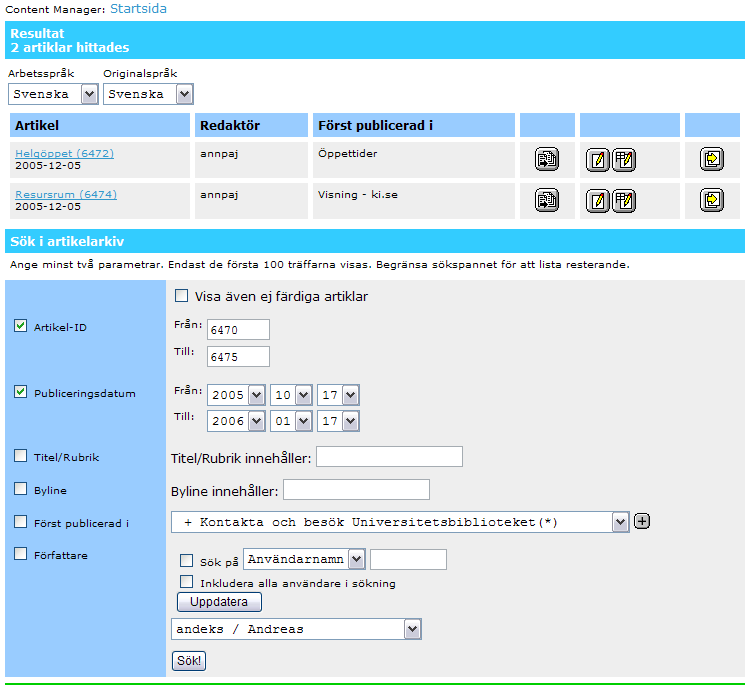Focus text field next to Användarnamn
Viewport: 748px width, 687px height.
408,560
